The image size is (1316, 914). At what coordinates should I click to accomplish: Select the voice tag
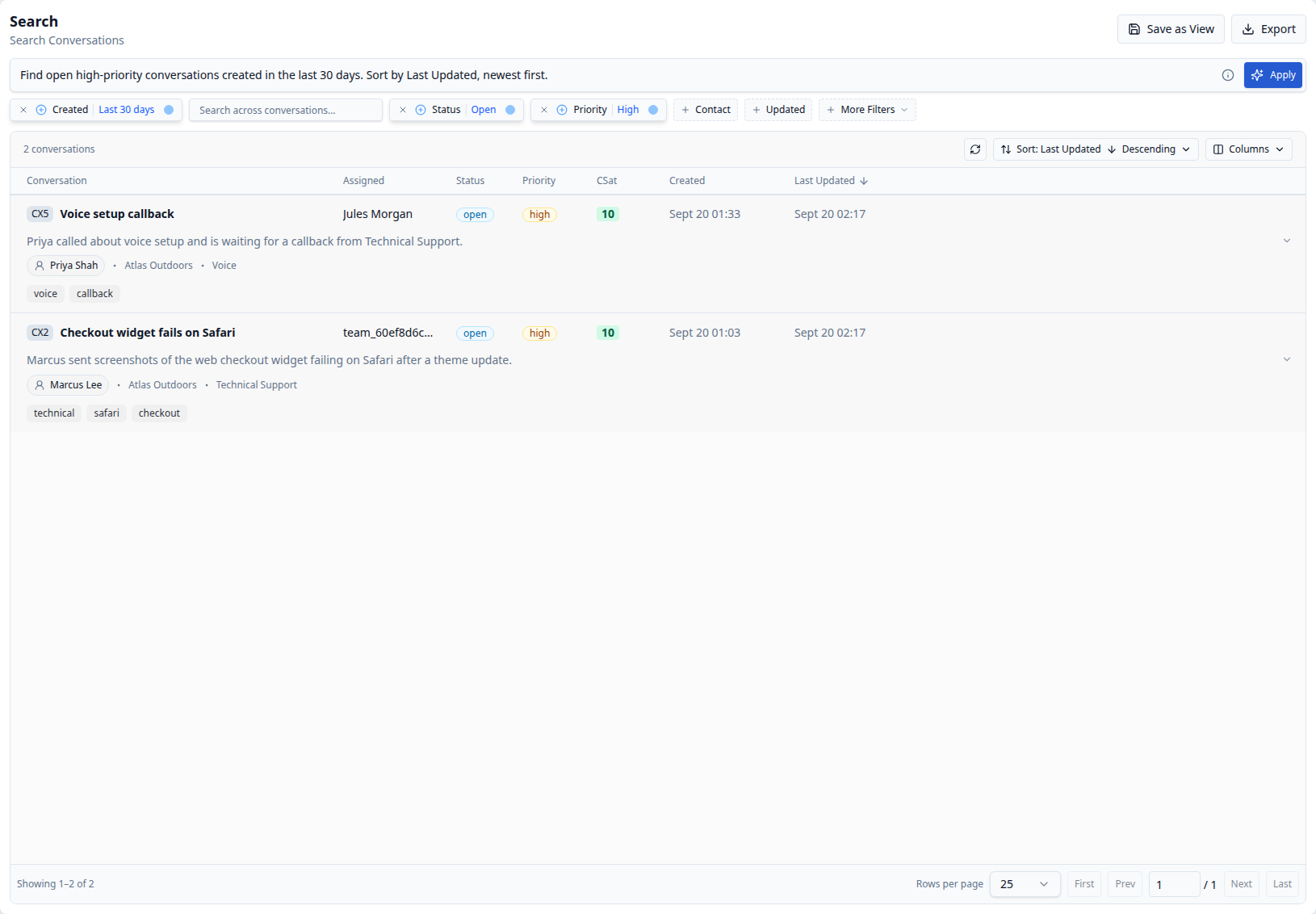[x=45, y=294]
